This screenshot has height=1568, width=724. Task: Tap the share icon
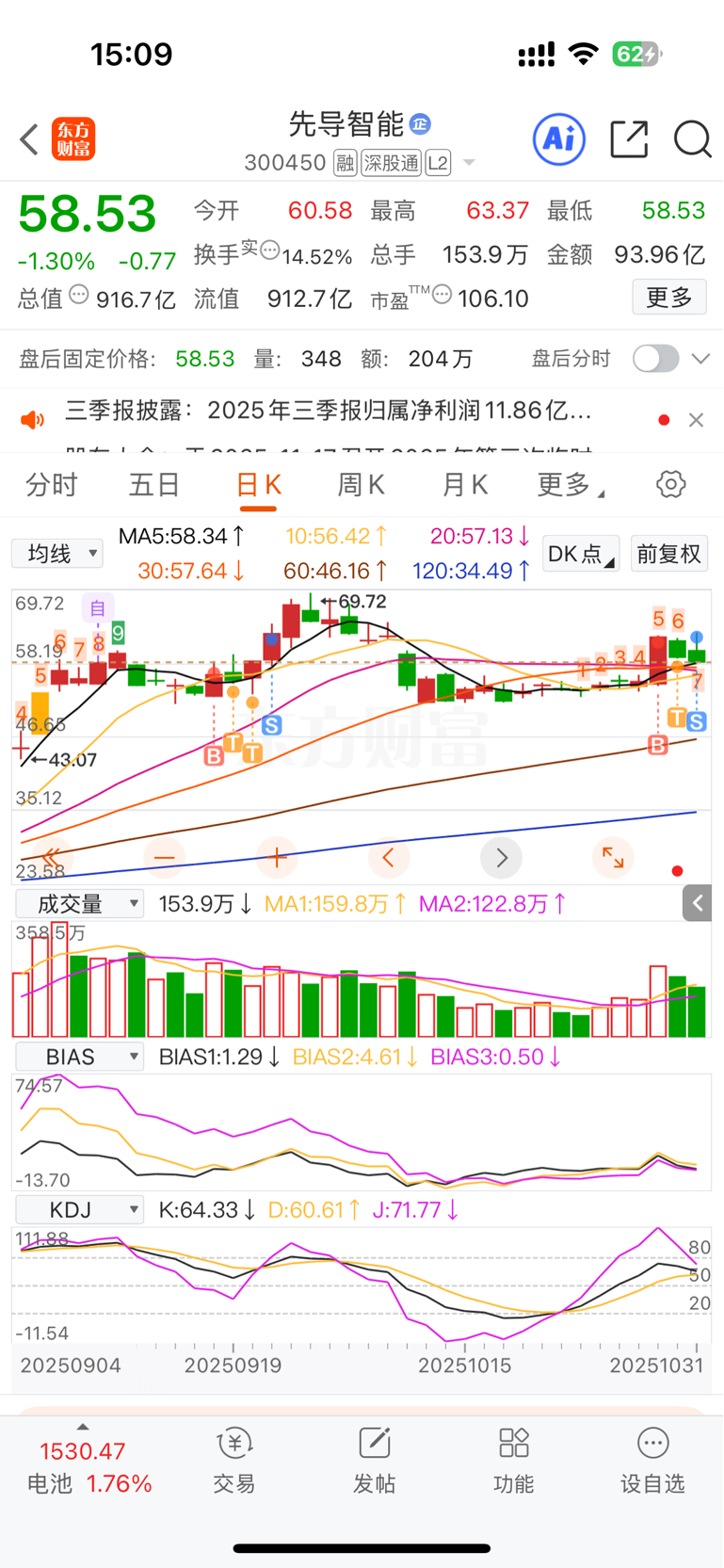coord(629,139)
